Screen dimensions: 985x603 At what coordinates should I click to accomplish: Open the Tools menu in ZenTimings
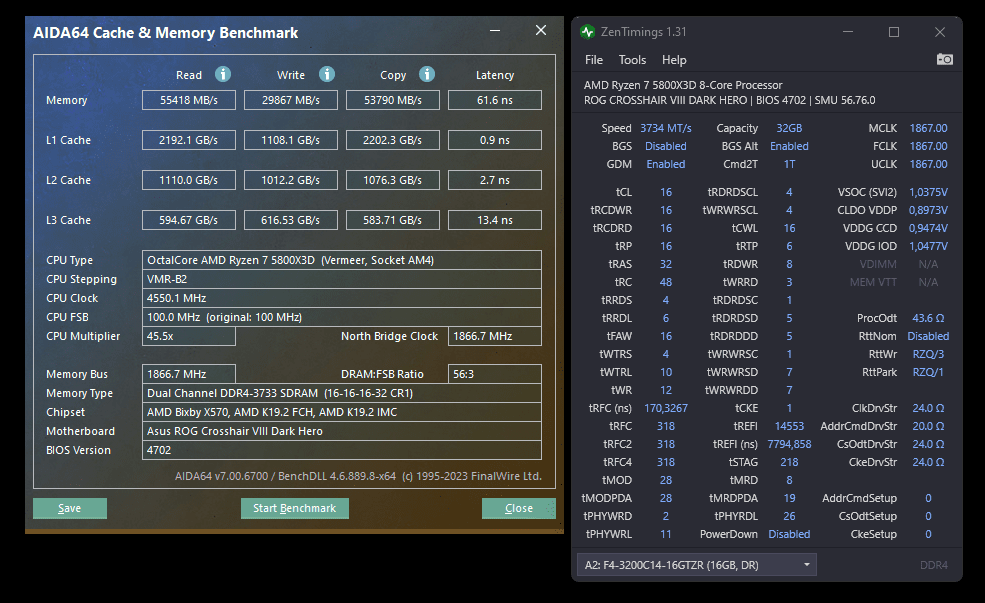pyautogui.click(x=632, y=60)
